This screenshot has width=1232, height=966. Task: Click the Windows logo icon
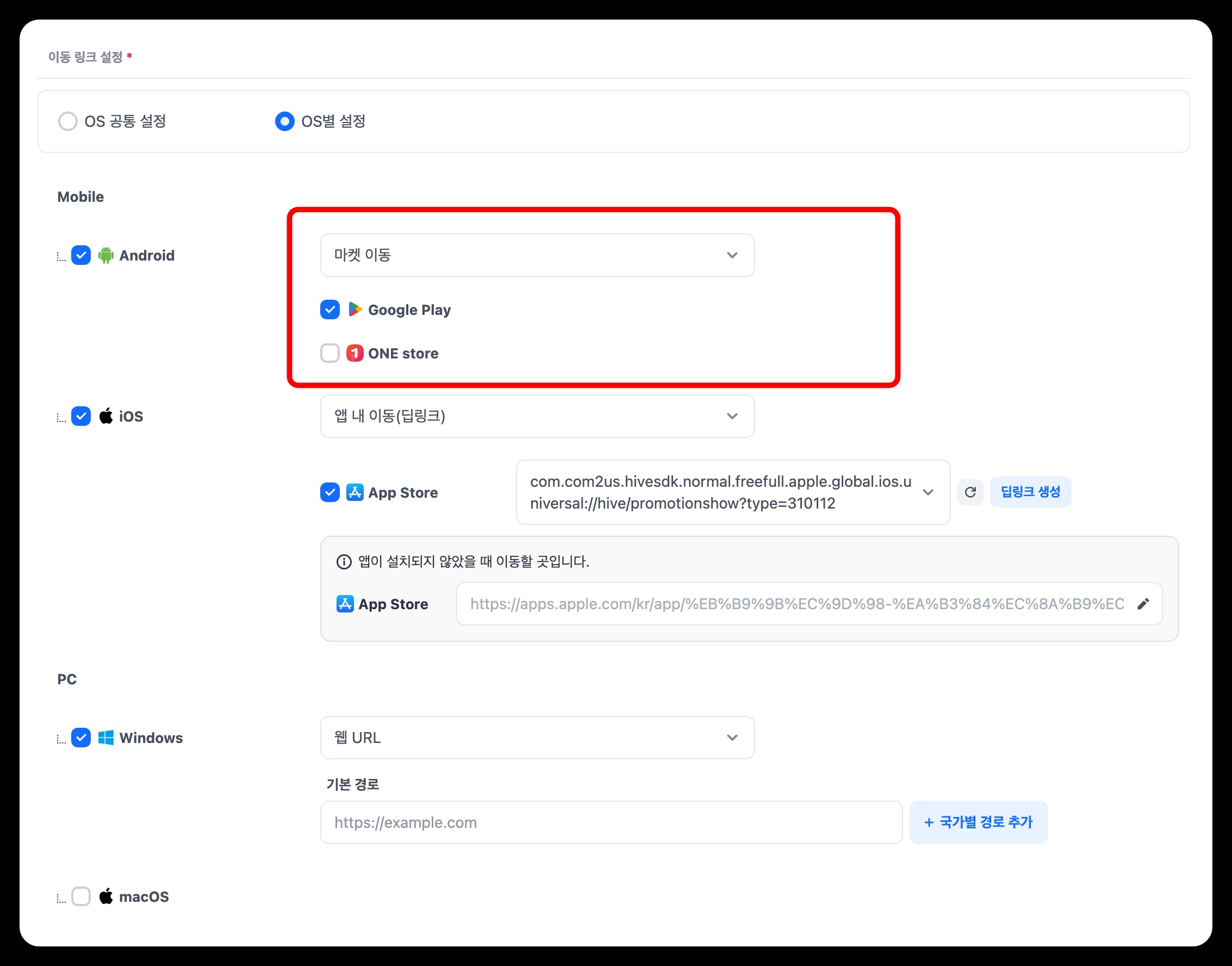105,738
